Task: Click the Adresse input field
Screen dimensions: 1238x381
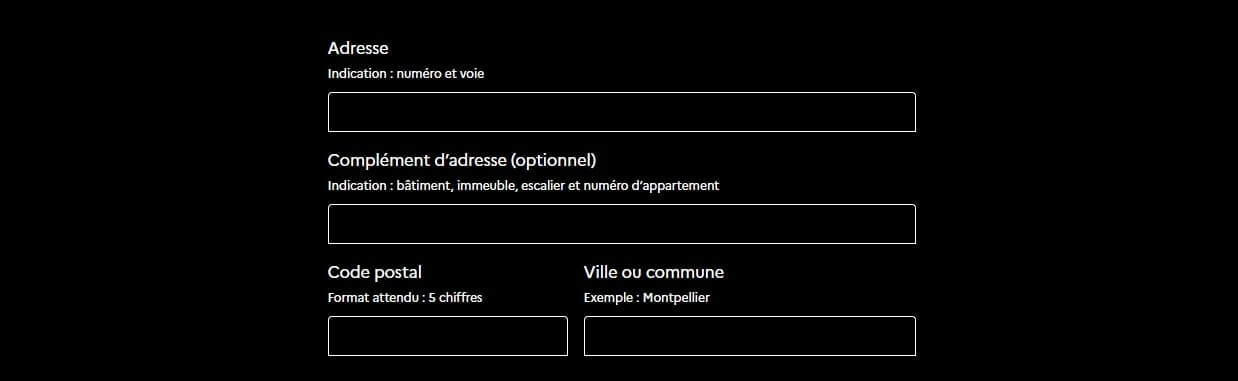Action: pos(621,112)
